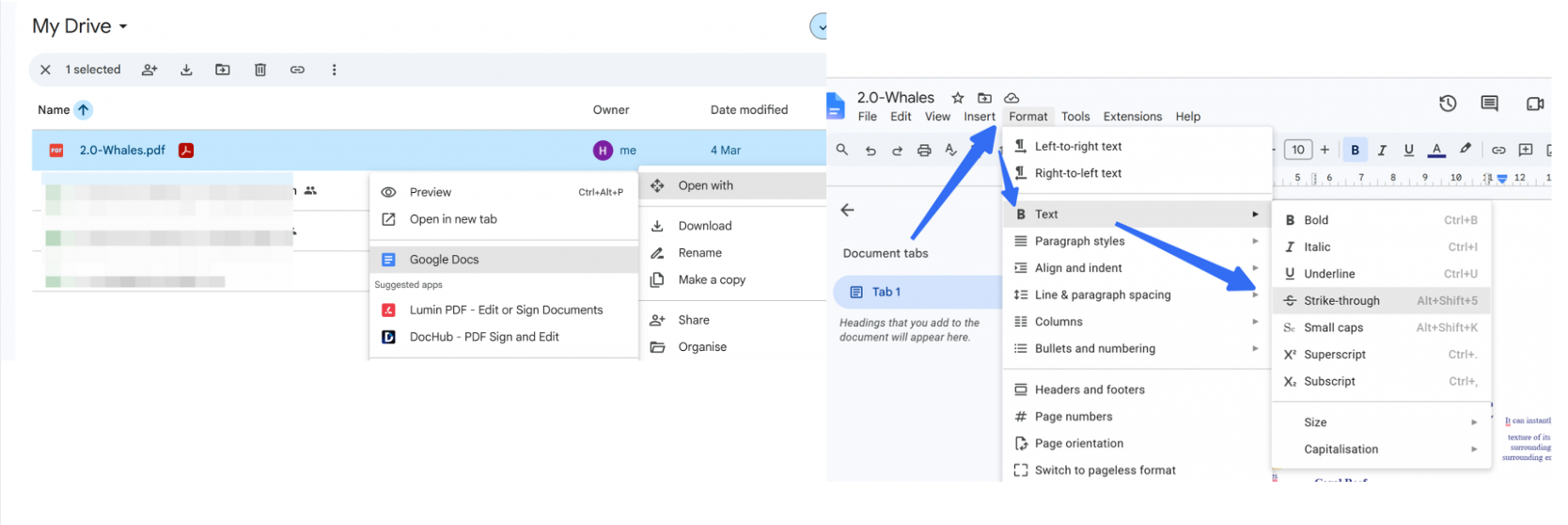This screenshot has width=1568, height=525.
Task: Open the View menu in Docs
Action: point(937,117)
